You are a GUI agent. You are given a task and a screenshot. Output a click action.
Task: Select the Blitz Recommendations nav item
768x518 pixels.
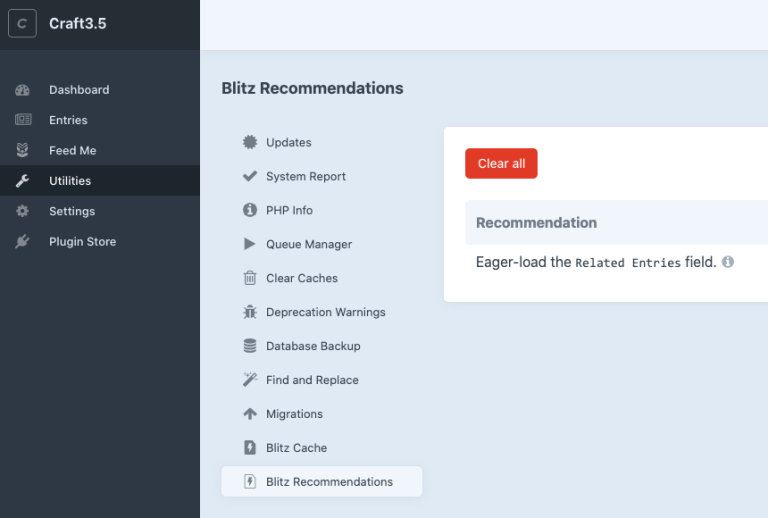point(322,481)
